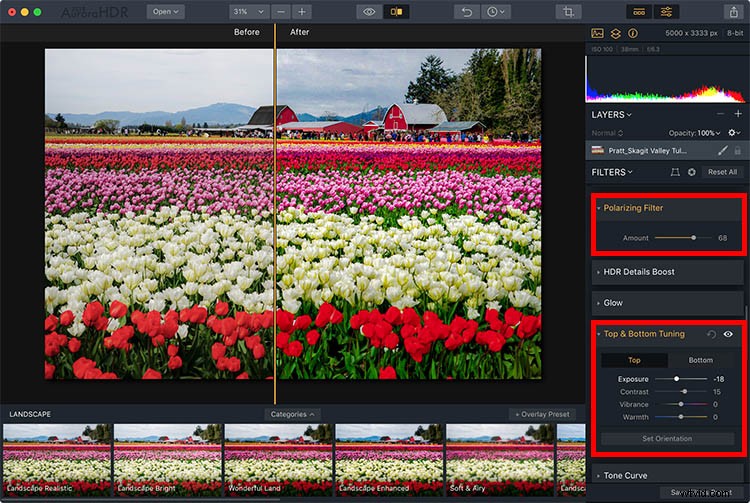Click the layers stack icon

(x=616, y=33)
